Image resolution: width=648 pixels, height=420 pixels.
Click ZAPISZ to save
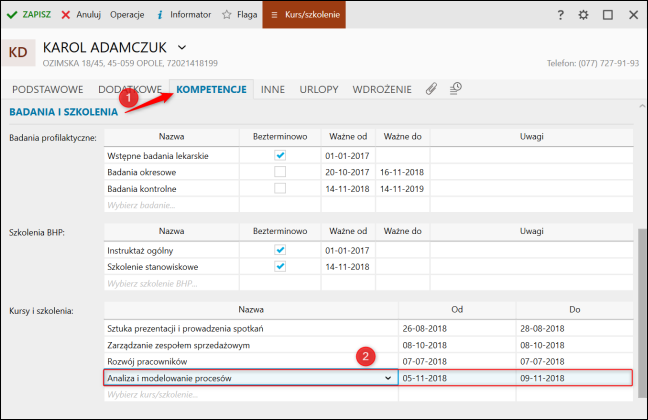click(36, 15)
